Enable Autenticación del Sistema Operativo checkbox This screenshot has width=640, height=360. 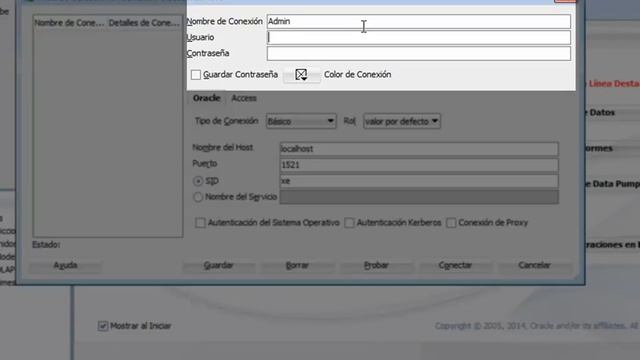coord(200,223)
